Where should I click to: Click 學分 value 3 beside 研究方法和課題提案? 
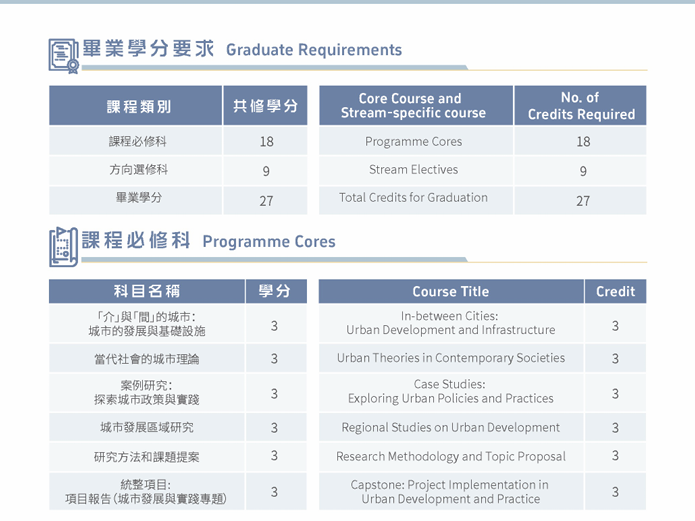click(276, 456)
